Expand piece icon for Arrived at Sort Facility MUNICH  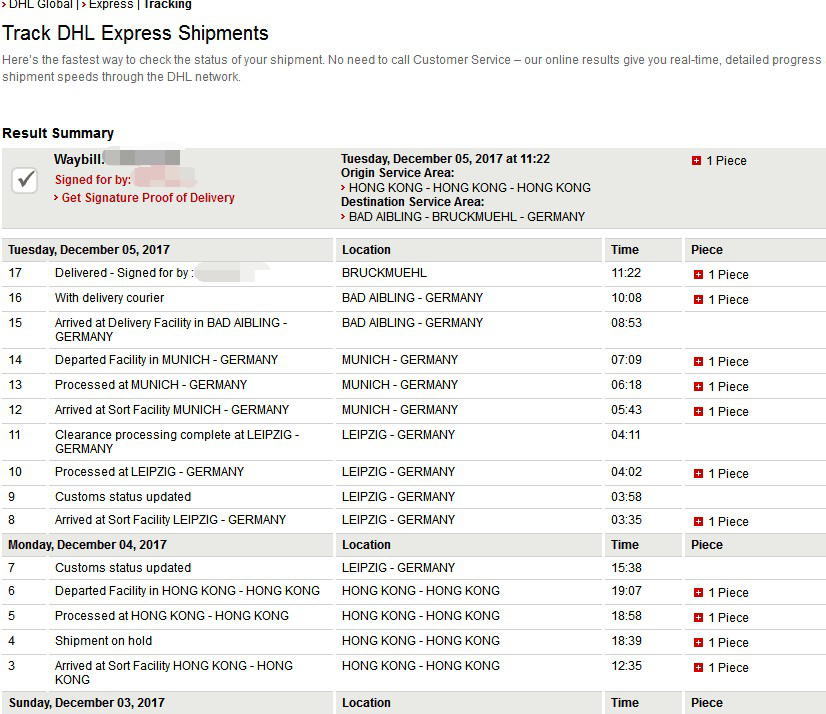698,412
